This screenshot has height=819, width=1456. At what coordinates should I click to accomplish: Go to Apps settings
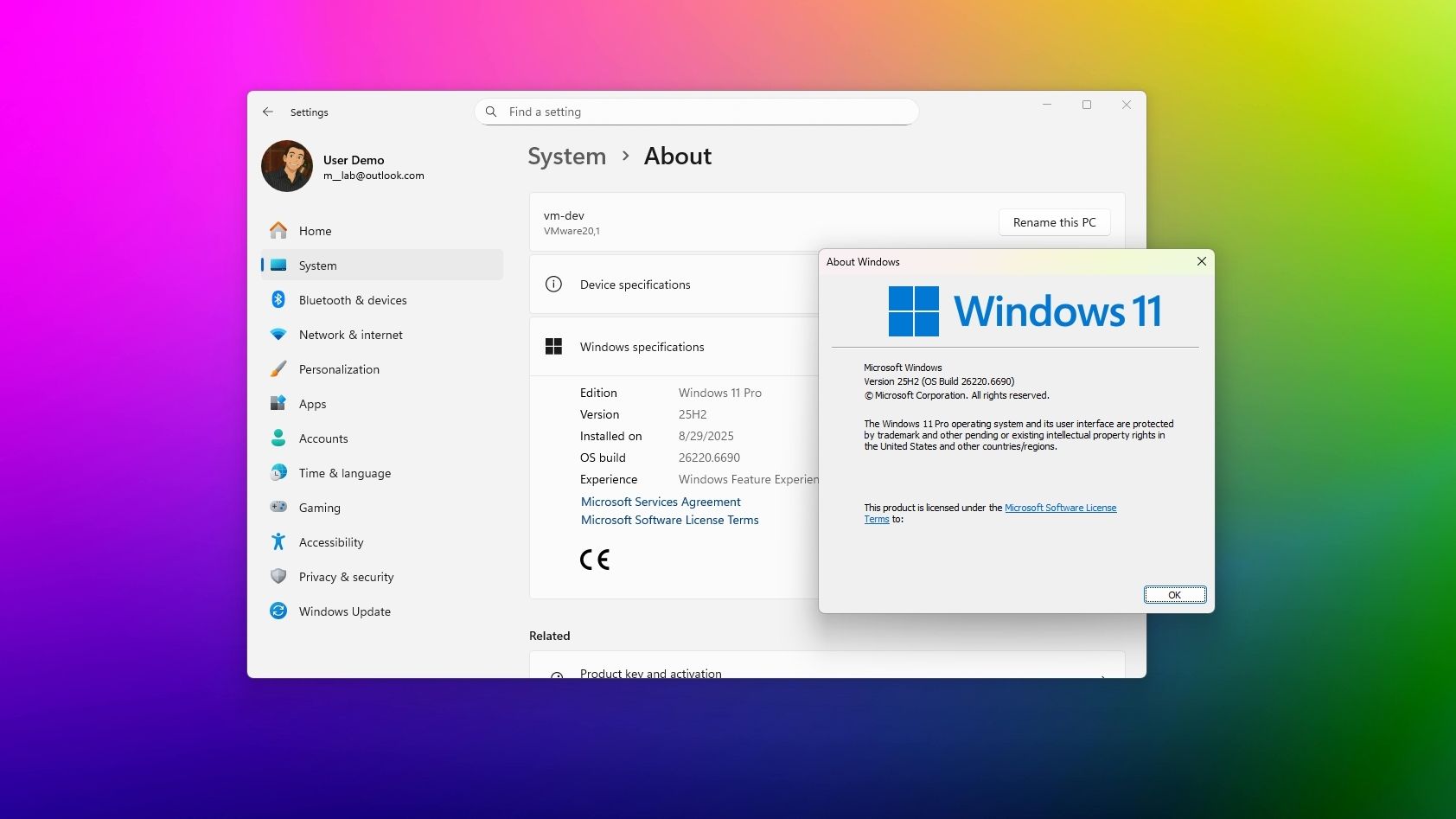[x=312, y=404]
